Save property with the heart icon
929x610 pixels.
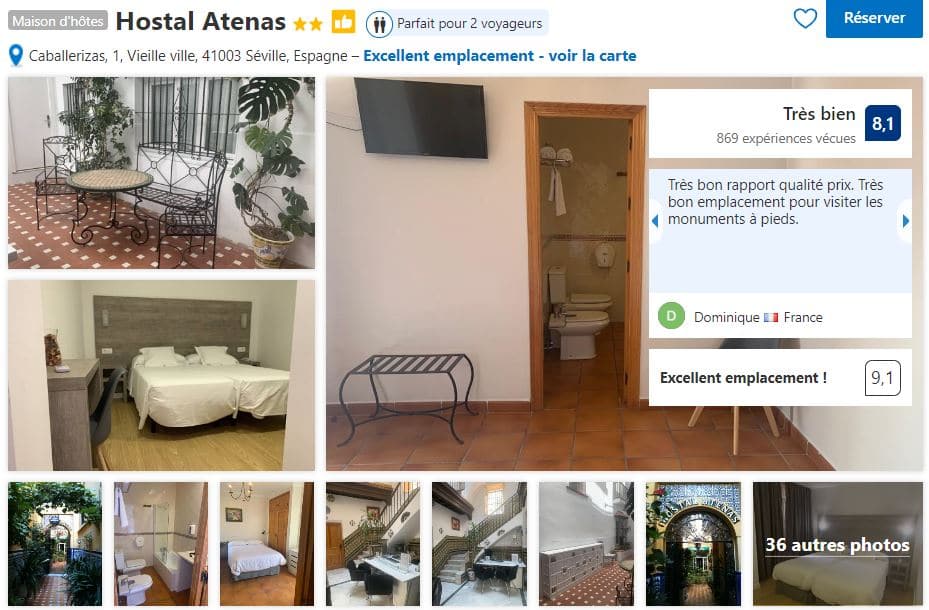[x=805, y=18]
